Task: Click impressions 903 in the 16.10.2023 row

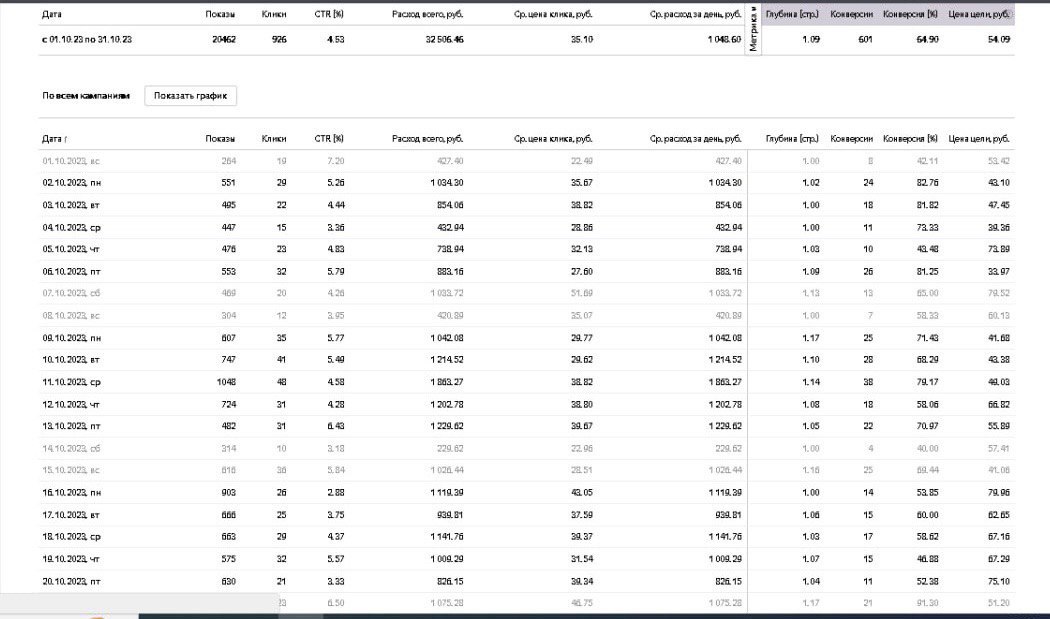Action: (x=228, y=493)
